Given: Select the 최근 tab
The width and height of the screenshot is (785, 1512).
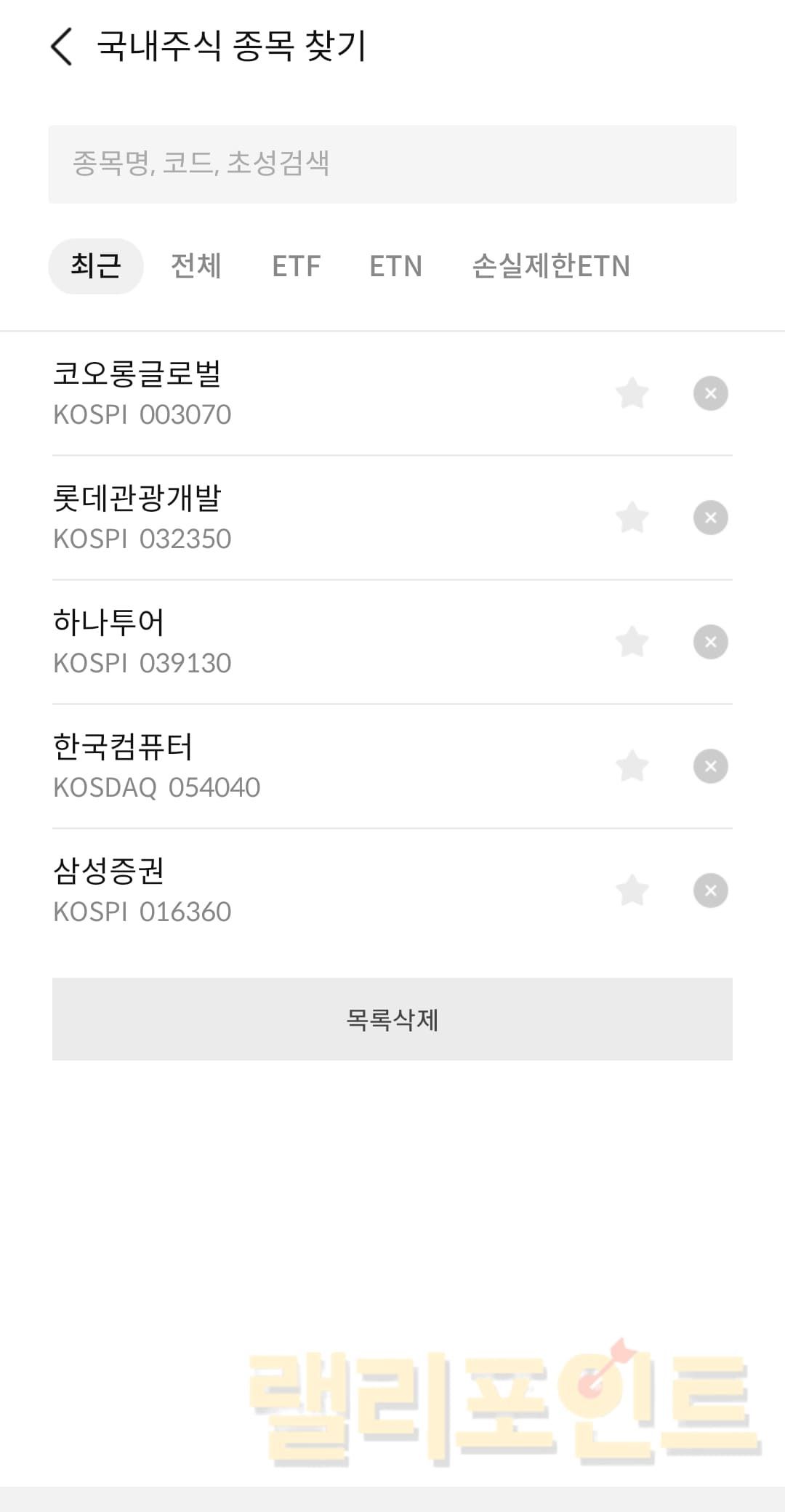Looking at the screenshot, I should 96,266.
